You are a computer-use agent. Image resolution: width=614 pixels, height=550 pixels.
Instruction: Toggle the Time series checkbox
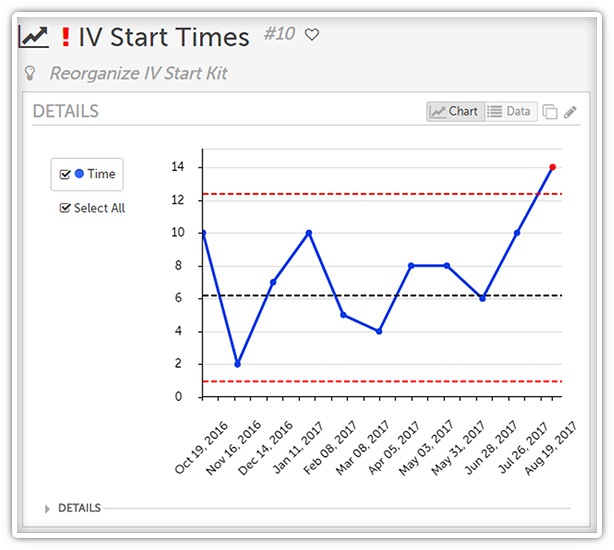(x=66, y=174)
